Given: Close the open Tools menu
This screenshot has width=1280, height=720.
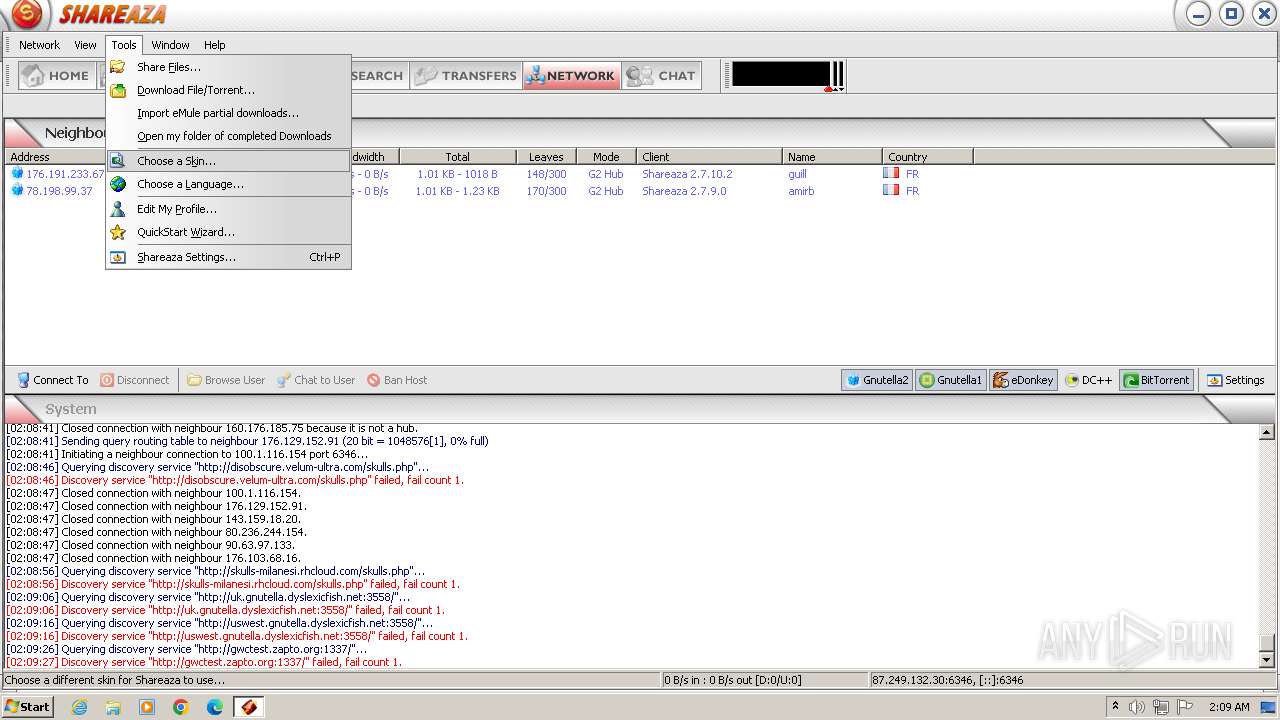Looking at the screenshot, I should point(124,45).
